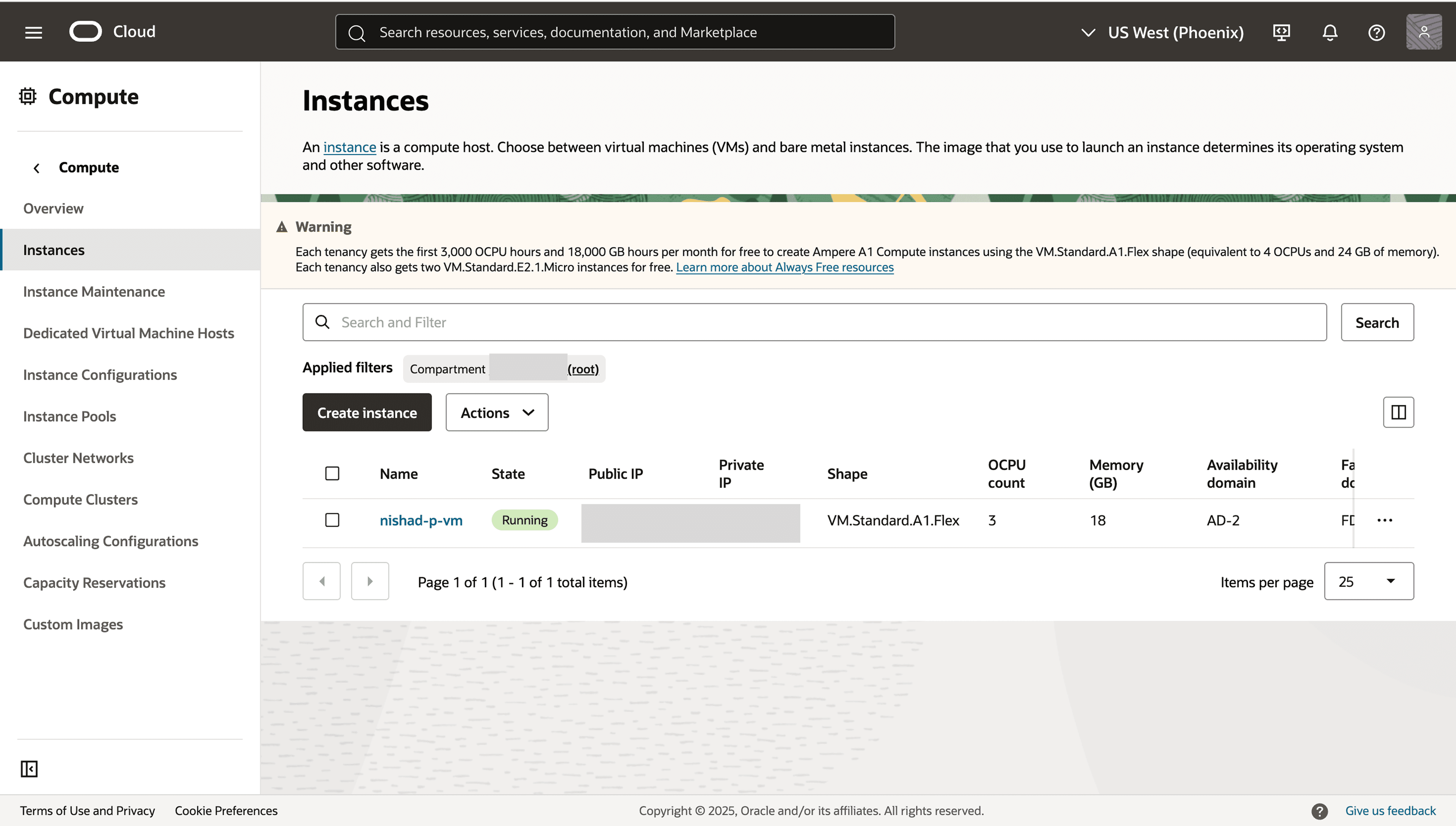Click the Create instance button
This screenshot has width=1456, height=826.
367,412
